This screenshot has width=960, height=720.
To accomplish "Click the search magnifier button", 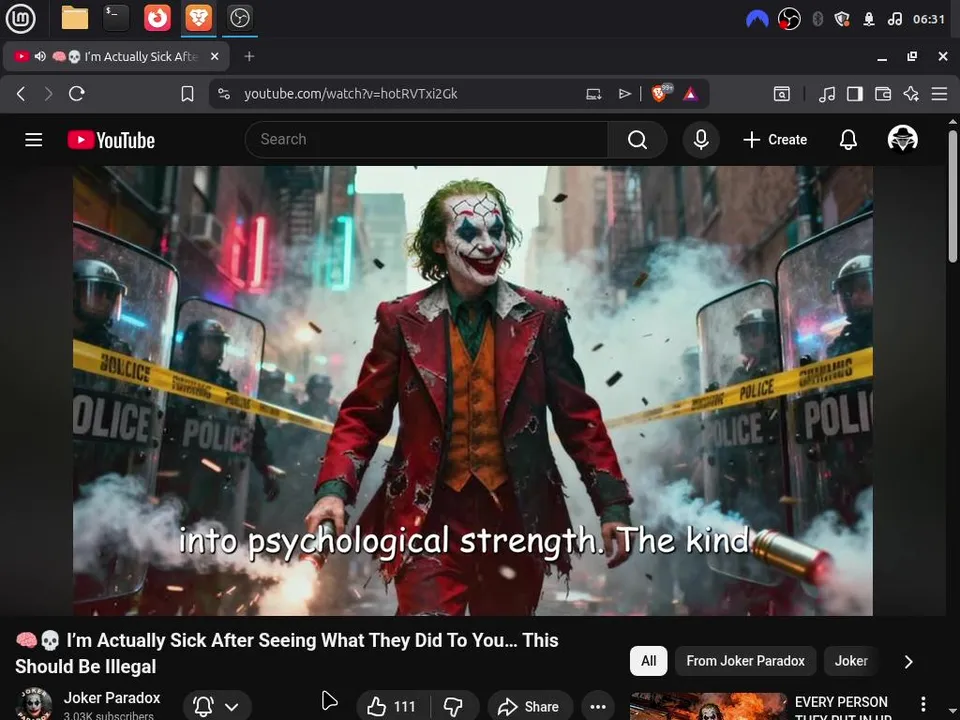I will click(637, 140).
